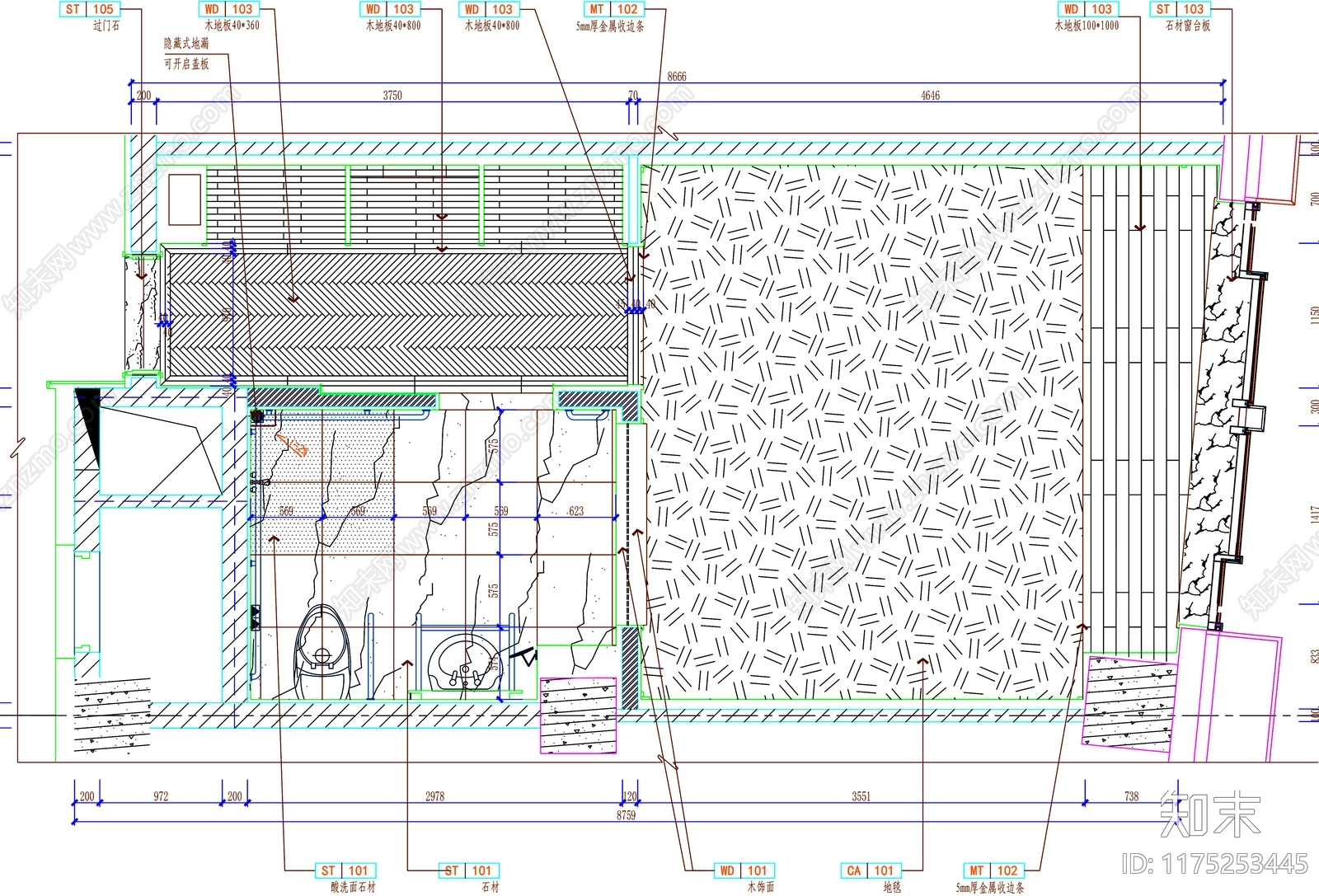This screenshot has height=896, width=1319.
Task: Click the ST 103 material tag
Action: [1181, 9]
